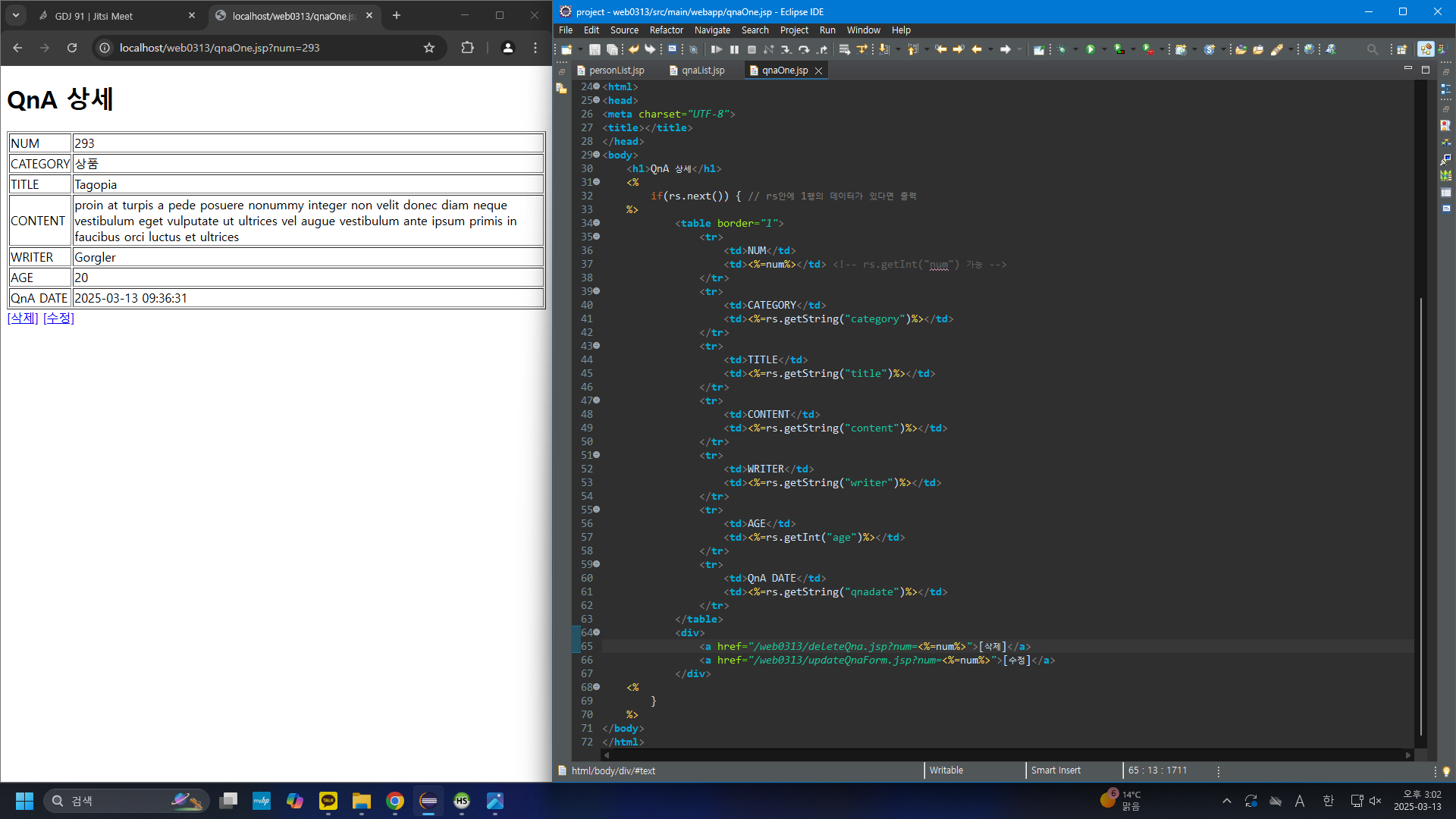This screenshot has width=1456, height=819.
Task: Collapse the body fold marker at line 29
Action: coord(597,155)
